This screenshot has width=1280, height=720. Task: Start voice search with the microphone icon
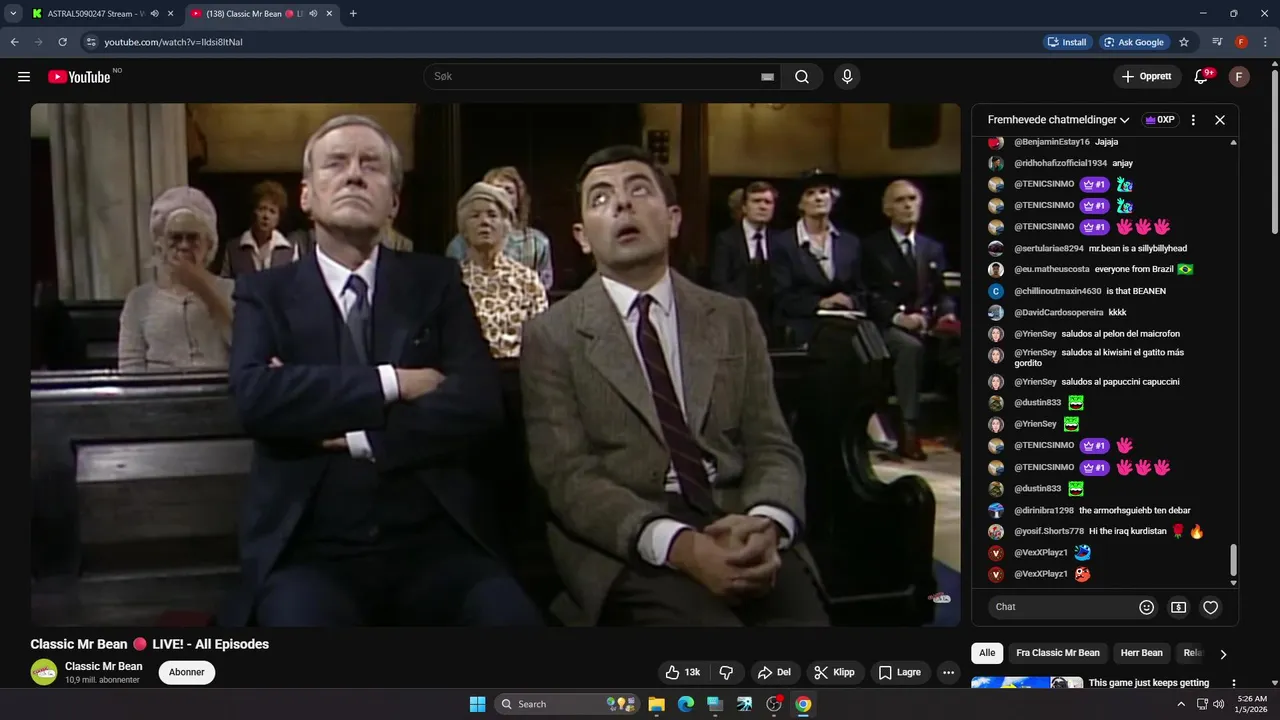847,77
